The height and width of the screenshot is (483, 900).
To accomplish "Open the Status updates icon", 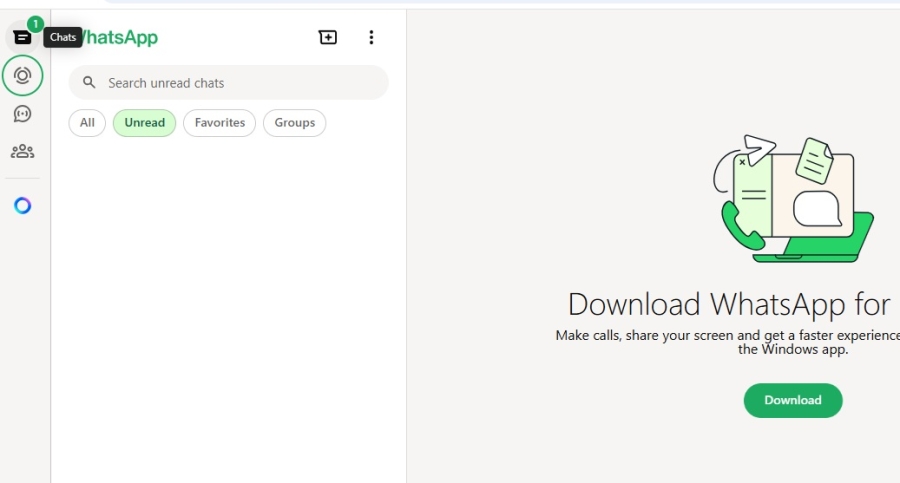I will 22,75.
